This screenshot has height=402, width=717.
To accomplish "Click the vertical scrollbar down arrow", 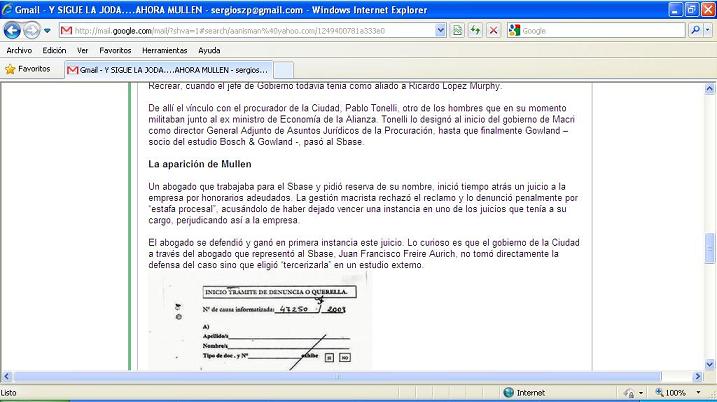I will [x=709, y=364].
